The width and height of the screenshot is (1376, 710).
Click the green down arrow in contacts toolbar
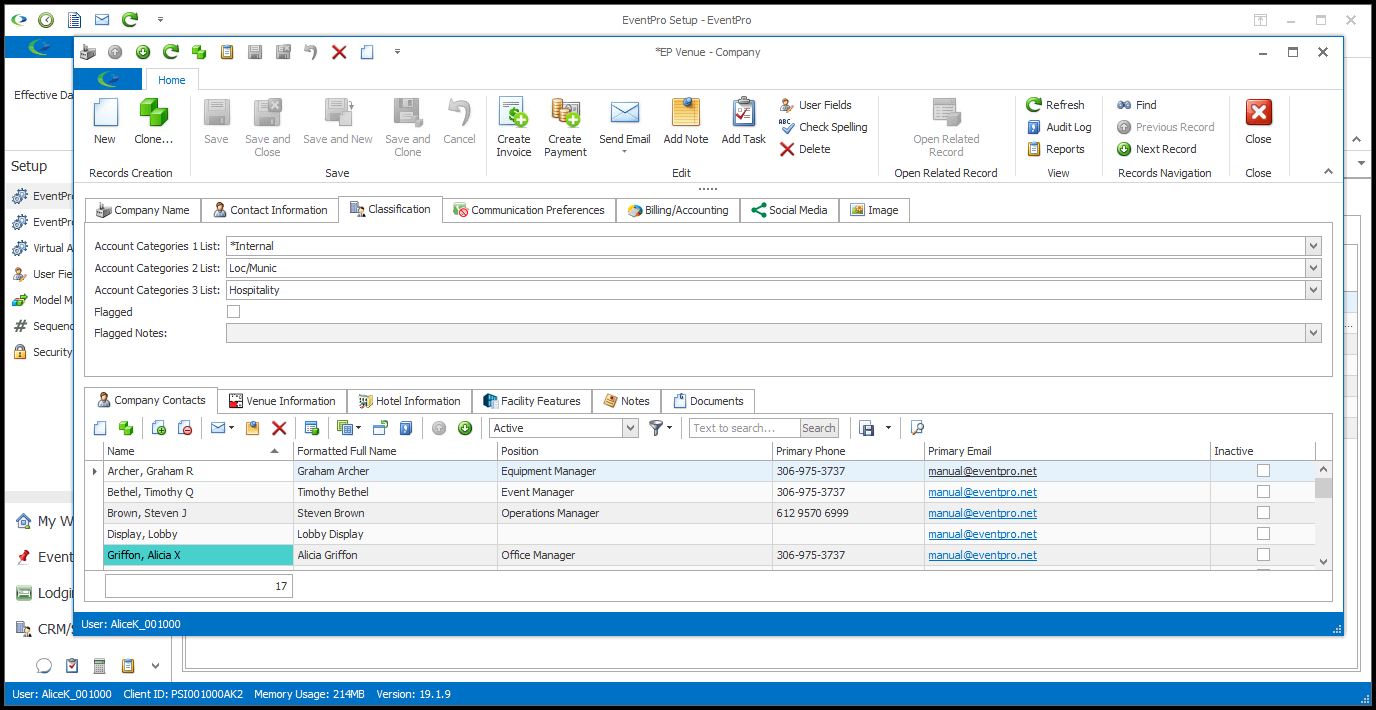(465, 428)
